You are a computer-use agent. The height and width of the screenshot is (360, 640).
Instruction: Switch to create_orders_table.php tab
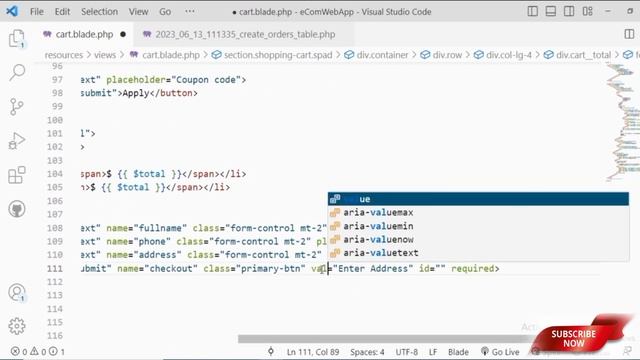(x=245, y=34)
